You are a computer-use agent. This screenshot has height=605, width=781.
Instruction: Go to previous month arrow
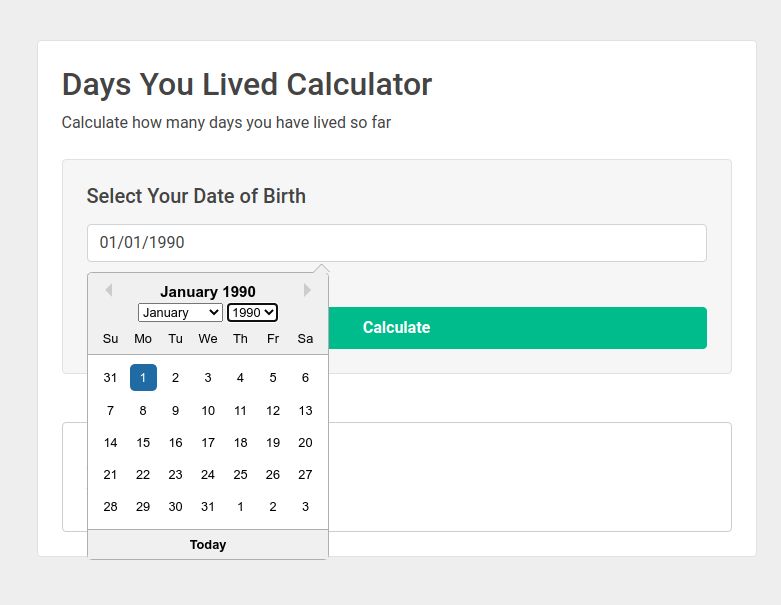(108, 291)
